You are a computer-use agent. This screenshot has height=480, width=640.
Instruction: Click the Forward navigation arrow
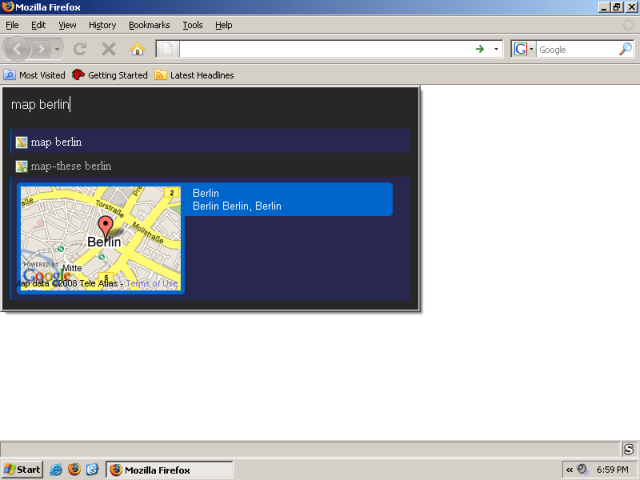tap(41, 49)
